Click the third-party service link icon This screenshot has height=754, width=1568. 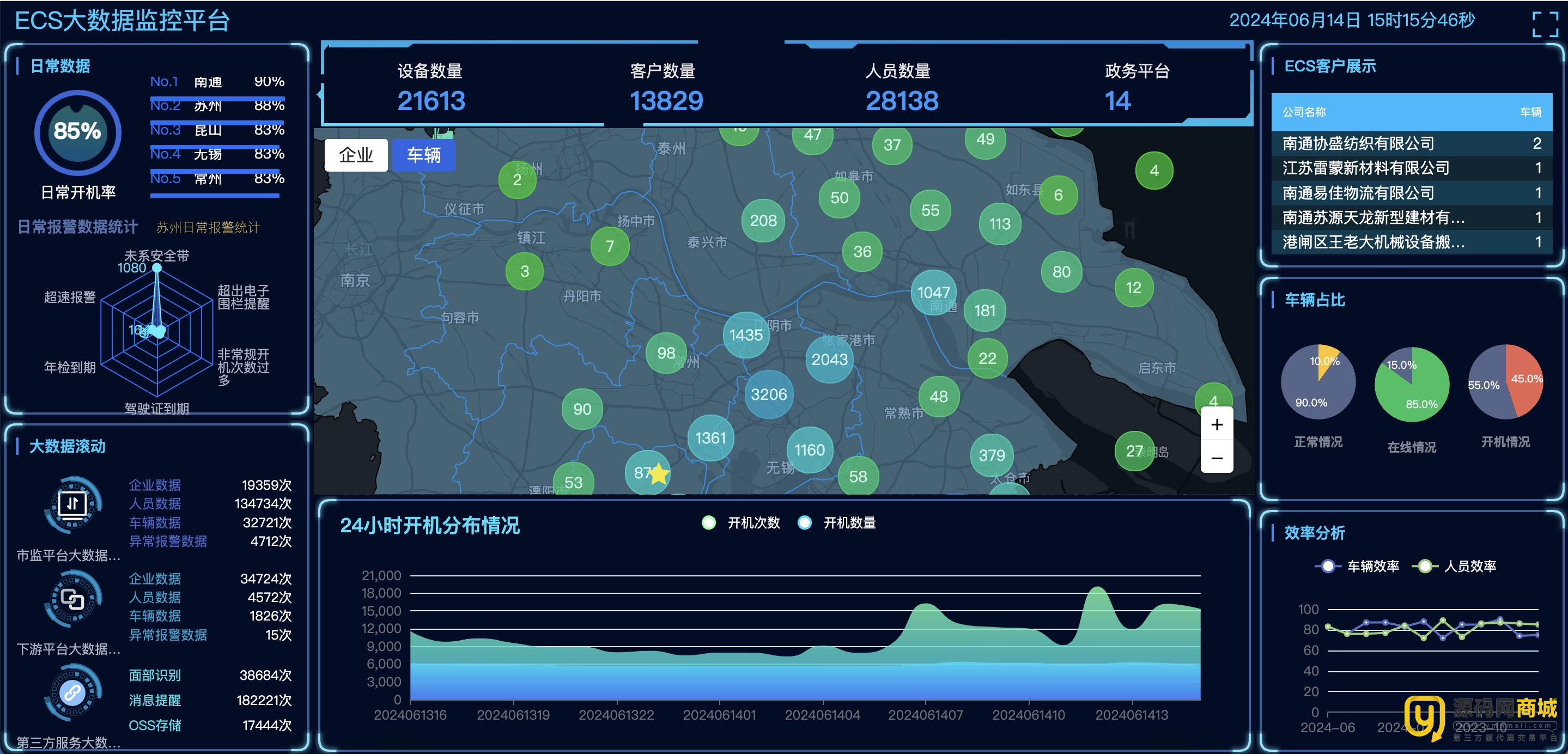point(72,692)
